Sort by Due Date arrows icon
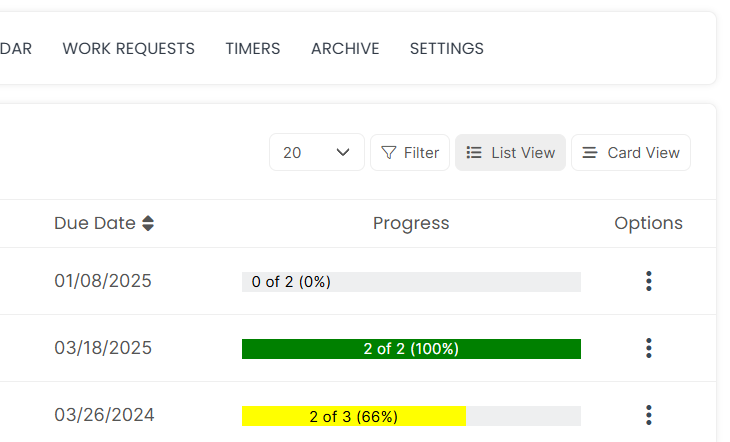 coord(148,224)
